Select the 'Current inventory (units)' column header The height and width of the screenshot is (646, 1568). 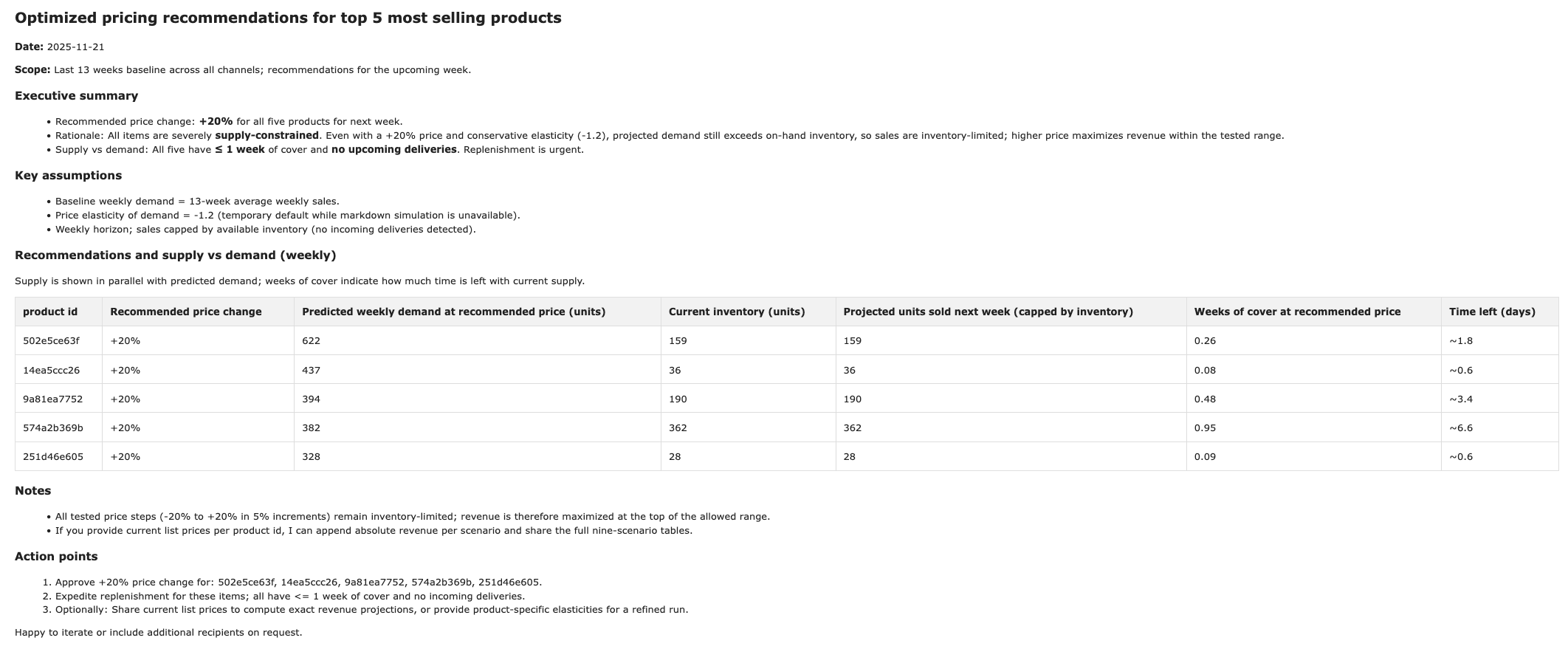click(737, 312)
